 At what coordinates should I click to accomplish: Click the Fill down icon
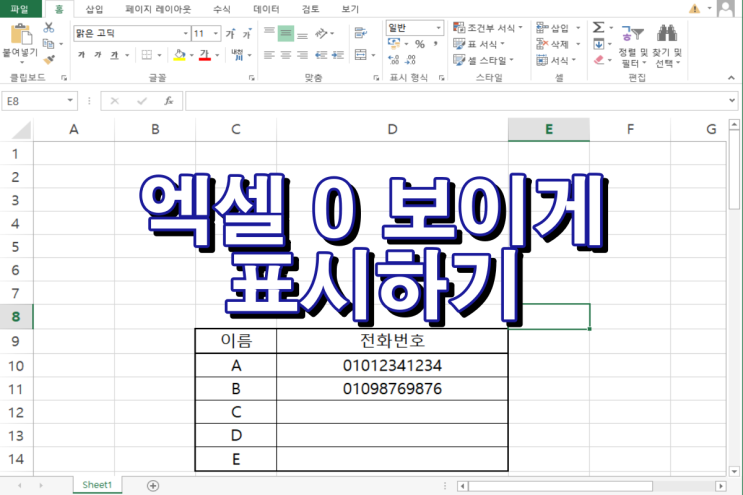598,44
